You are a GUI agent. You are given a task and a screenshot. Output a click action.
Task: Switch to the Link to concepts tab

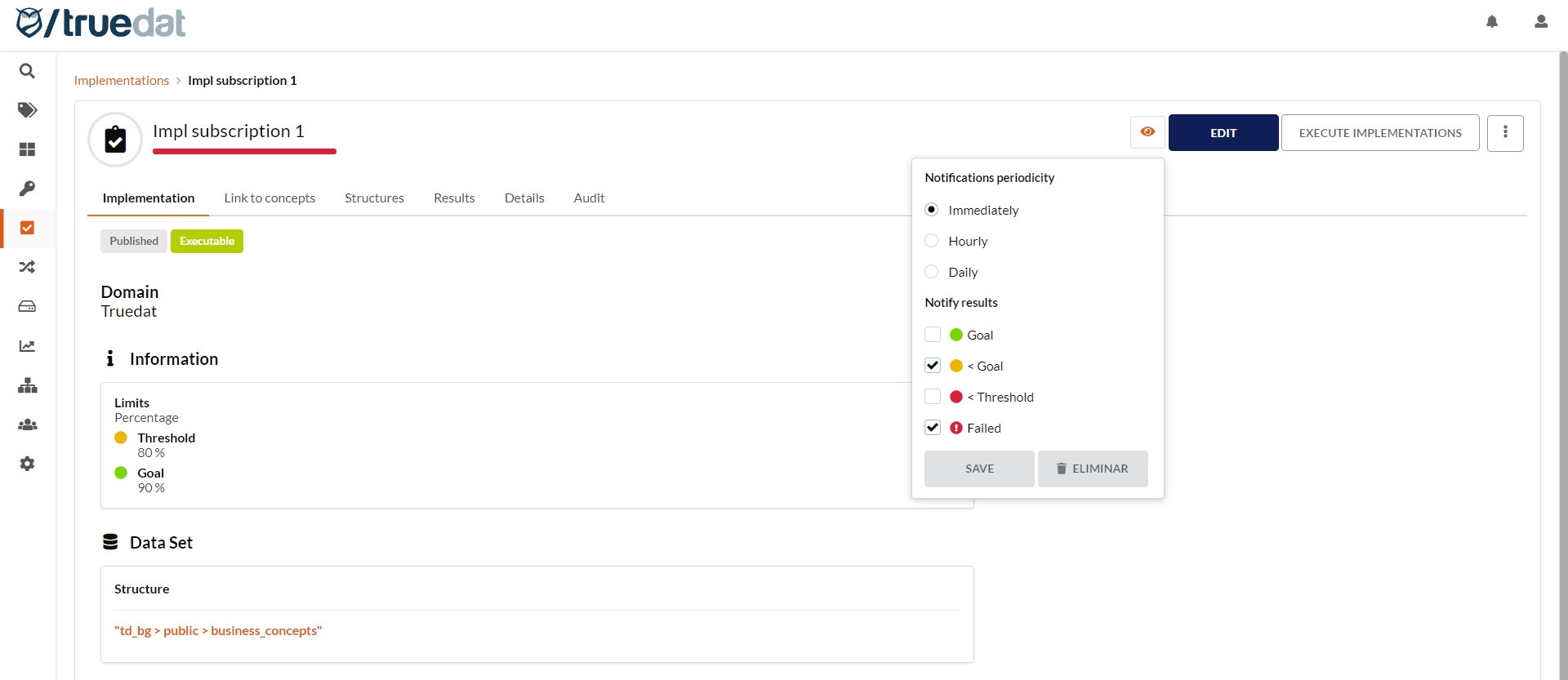269,198
